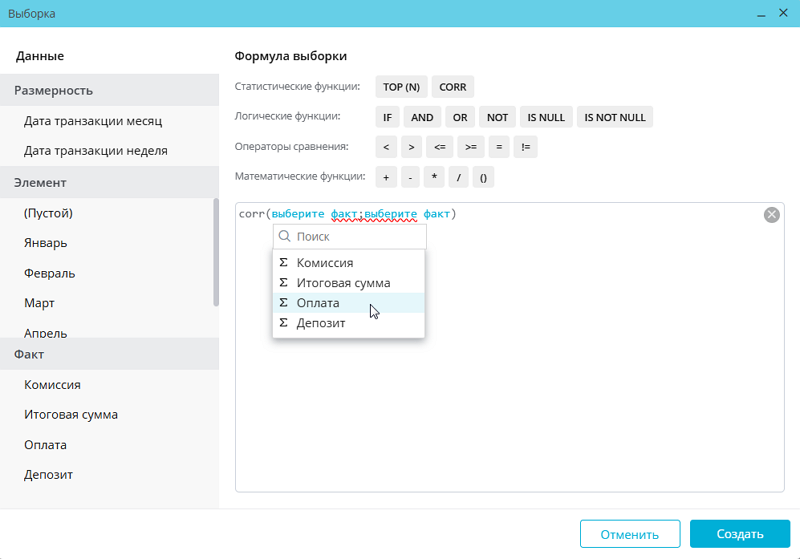Click the second выберите факт placeholder
The height and width of the screenshot is (559, 800).
pyautogui.click(x=409, y=214)
